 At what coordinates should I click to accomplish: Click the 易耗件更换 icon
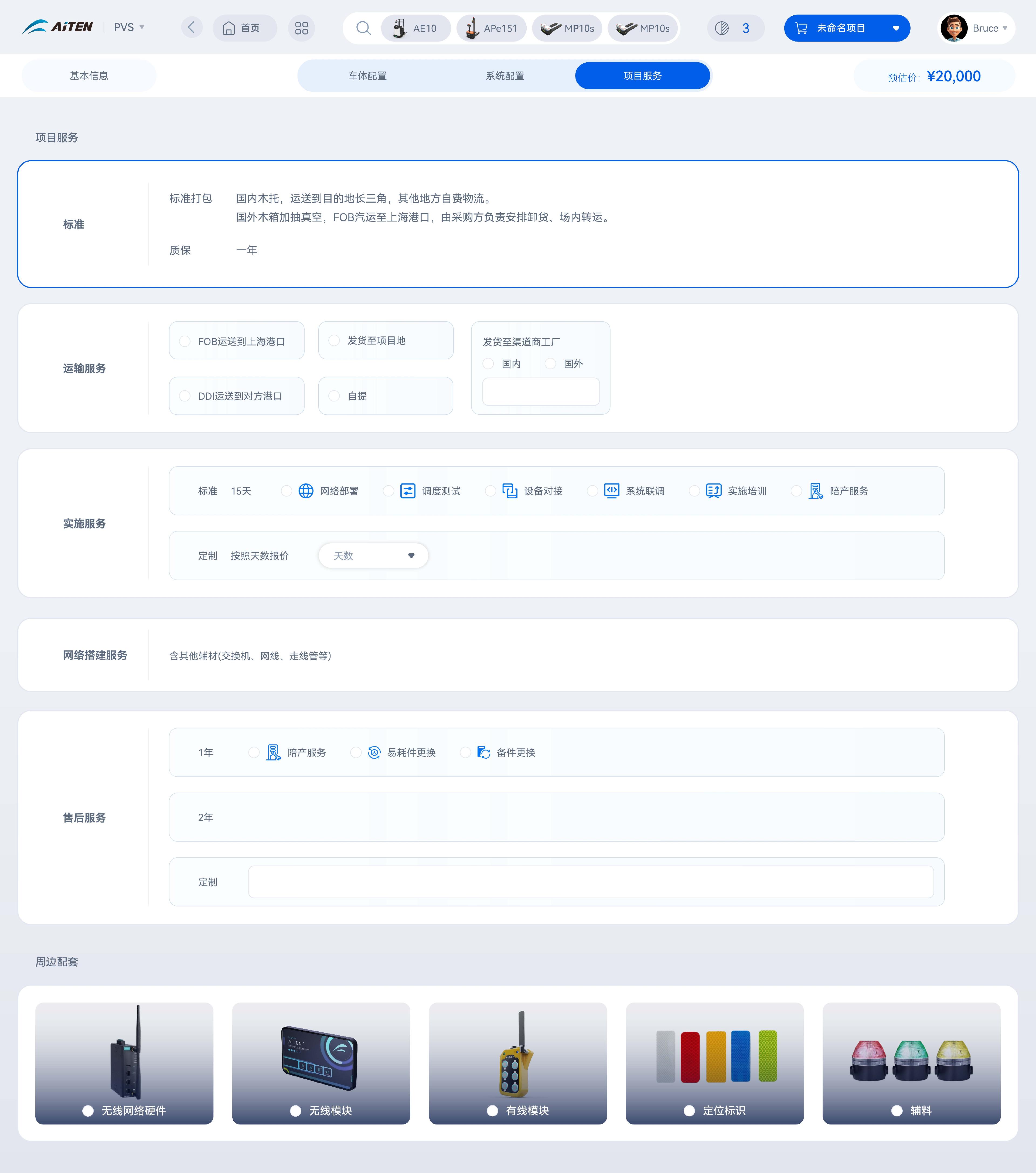click(x=374, y=752)
